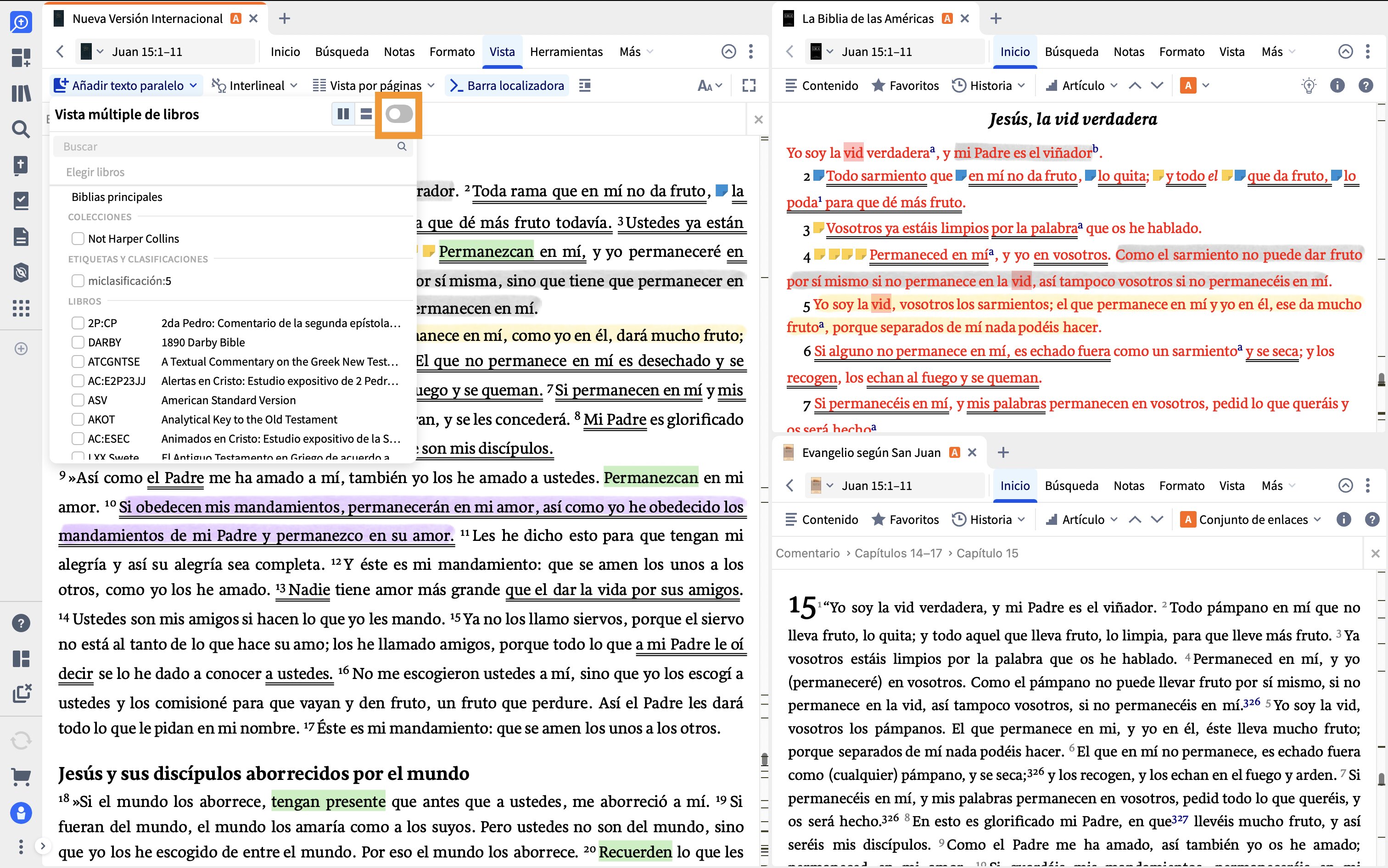Screen dimensions: 1388x868
Task: Check the DARBY 1890 Darby Bible checkbox
Action: point(78,342)
